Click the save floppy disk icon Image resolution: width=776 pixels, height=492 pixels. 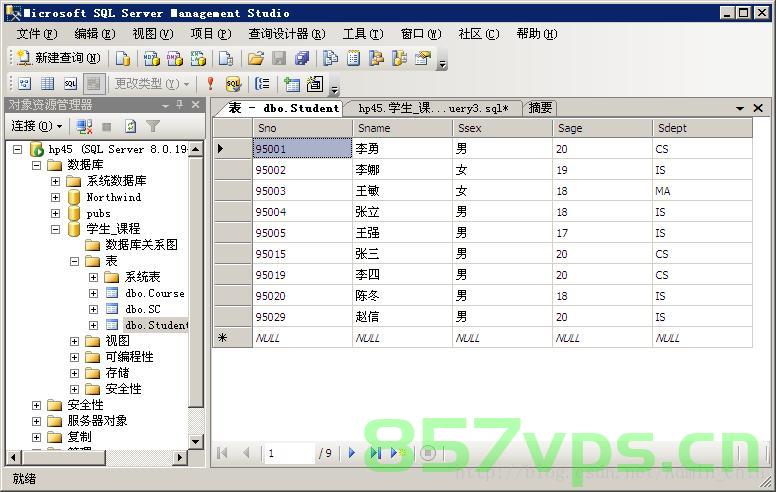click(279, 58)
